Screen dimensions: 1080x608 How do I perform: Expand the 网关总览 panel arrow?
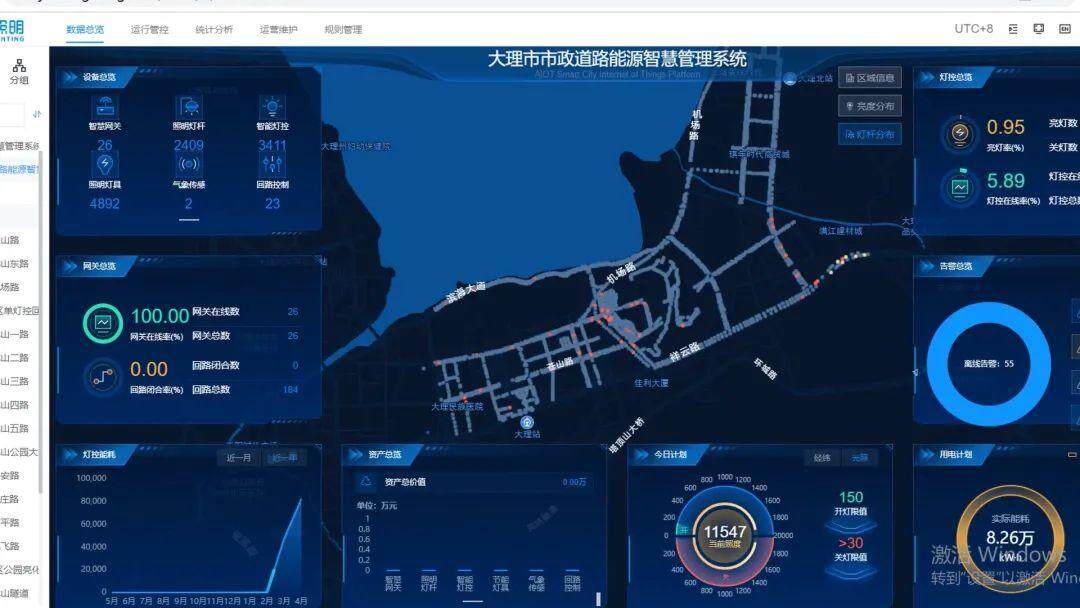pyautogui.click(x=71, y=266)
